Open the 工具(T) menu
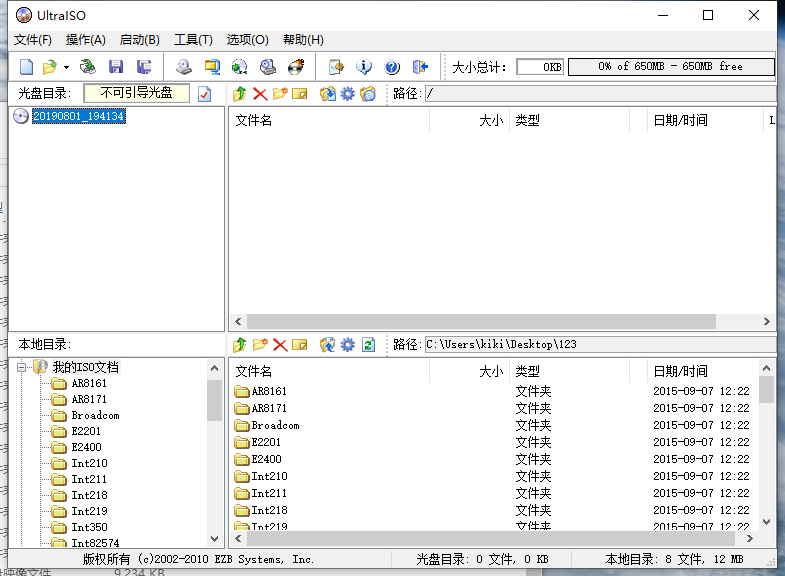 point(193,40)
